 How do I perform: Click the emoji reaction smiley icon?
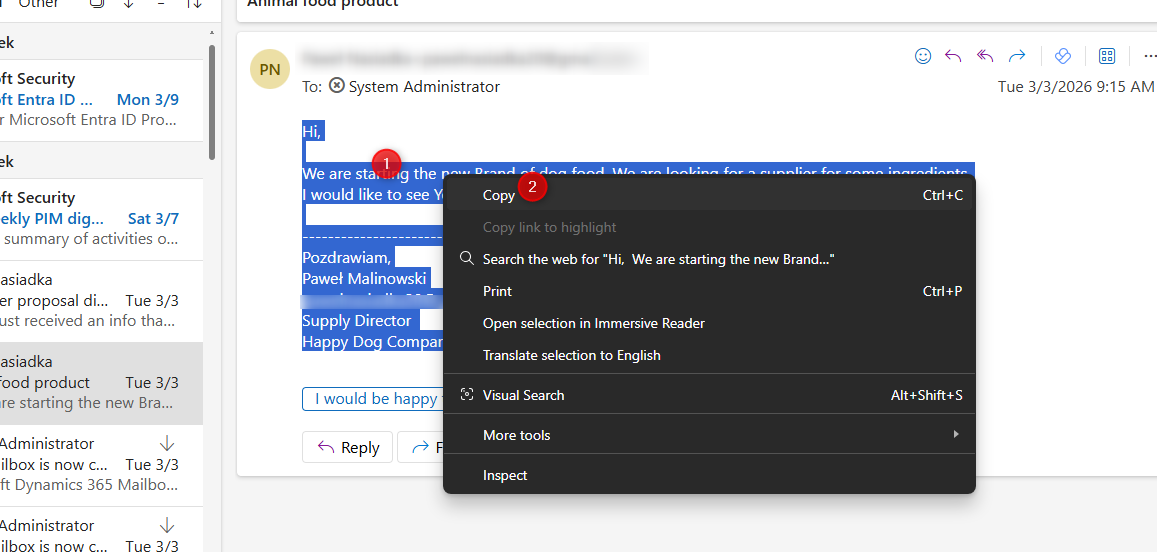click(x=923, y=56)
